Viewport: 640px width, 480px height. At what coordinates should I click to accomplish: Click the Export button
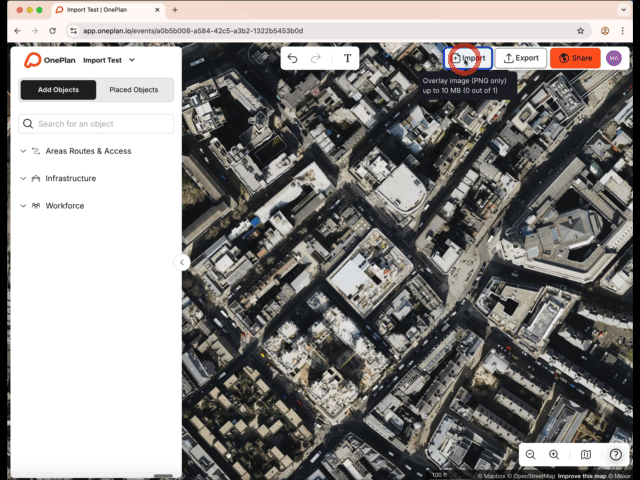click(x=520, y=58)
